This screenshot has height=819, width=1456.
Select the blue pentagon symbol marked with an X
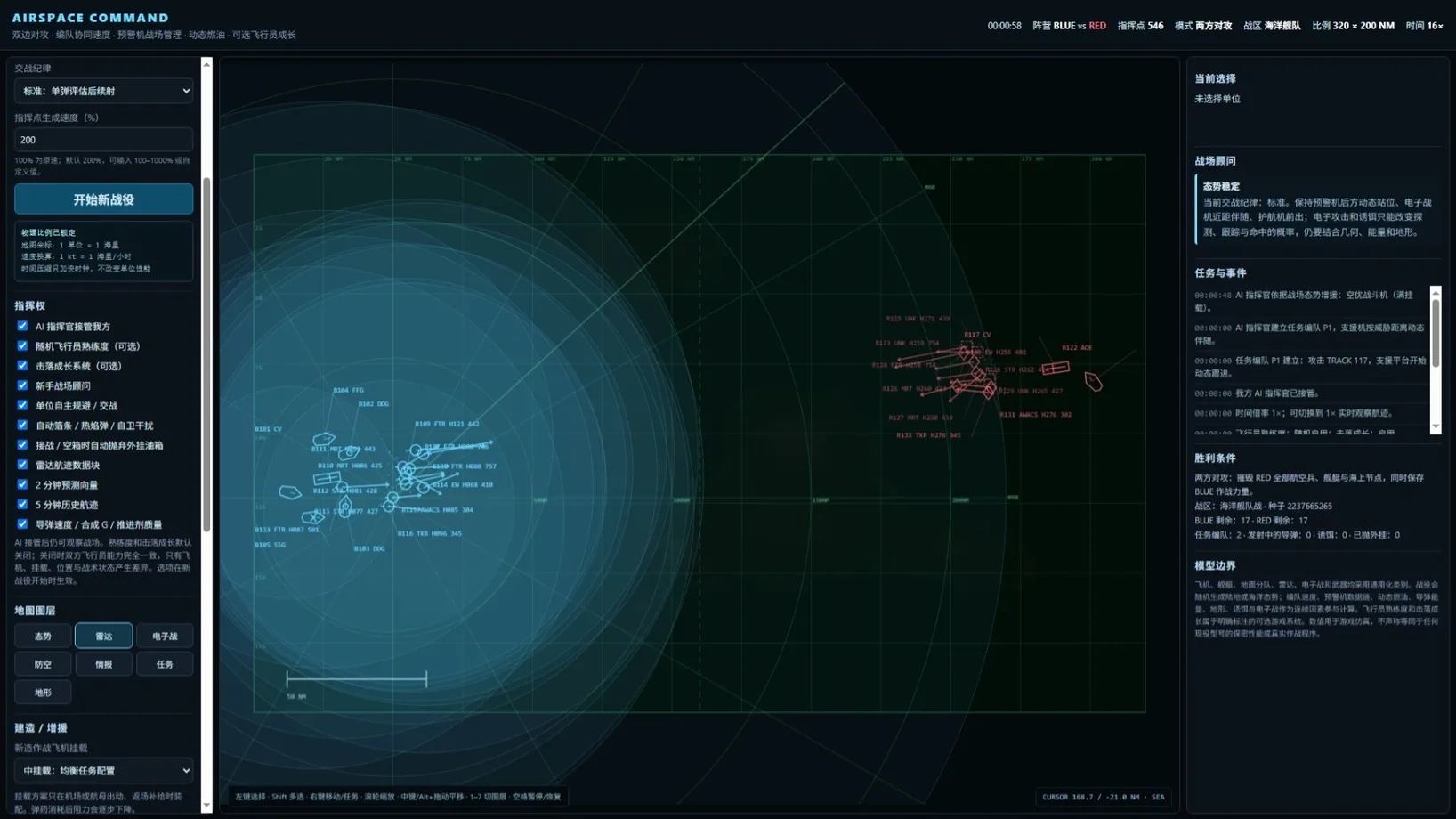pos(311,517)
